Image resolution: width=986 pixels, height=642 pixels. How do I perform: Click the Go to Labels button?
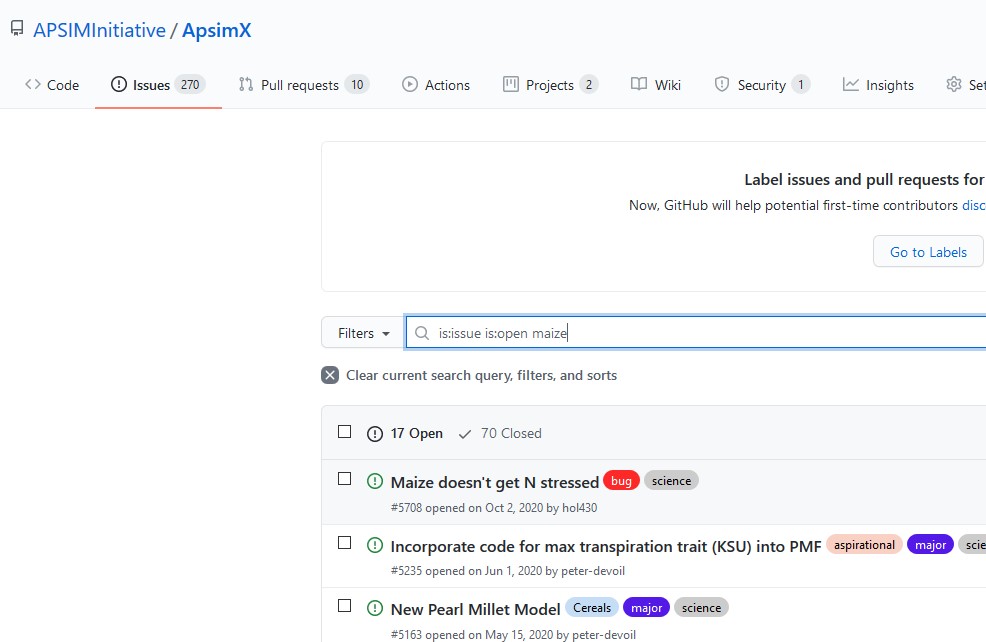(x=928, y=252)
